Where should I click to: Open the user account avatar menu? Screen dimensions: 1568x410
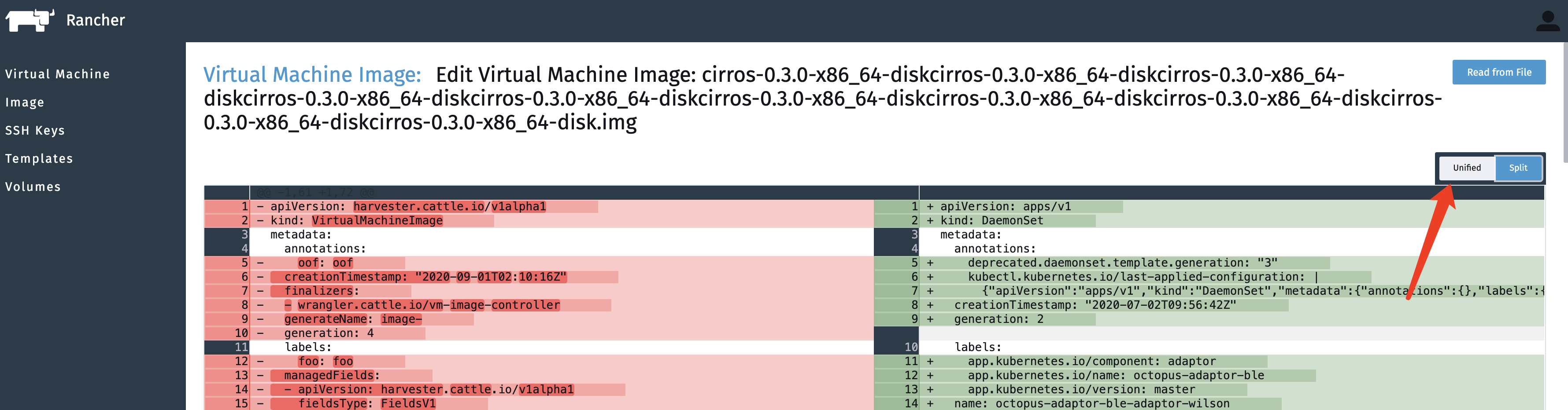click(x=1548, y=21)
